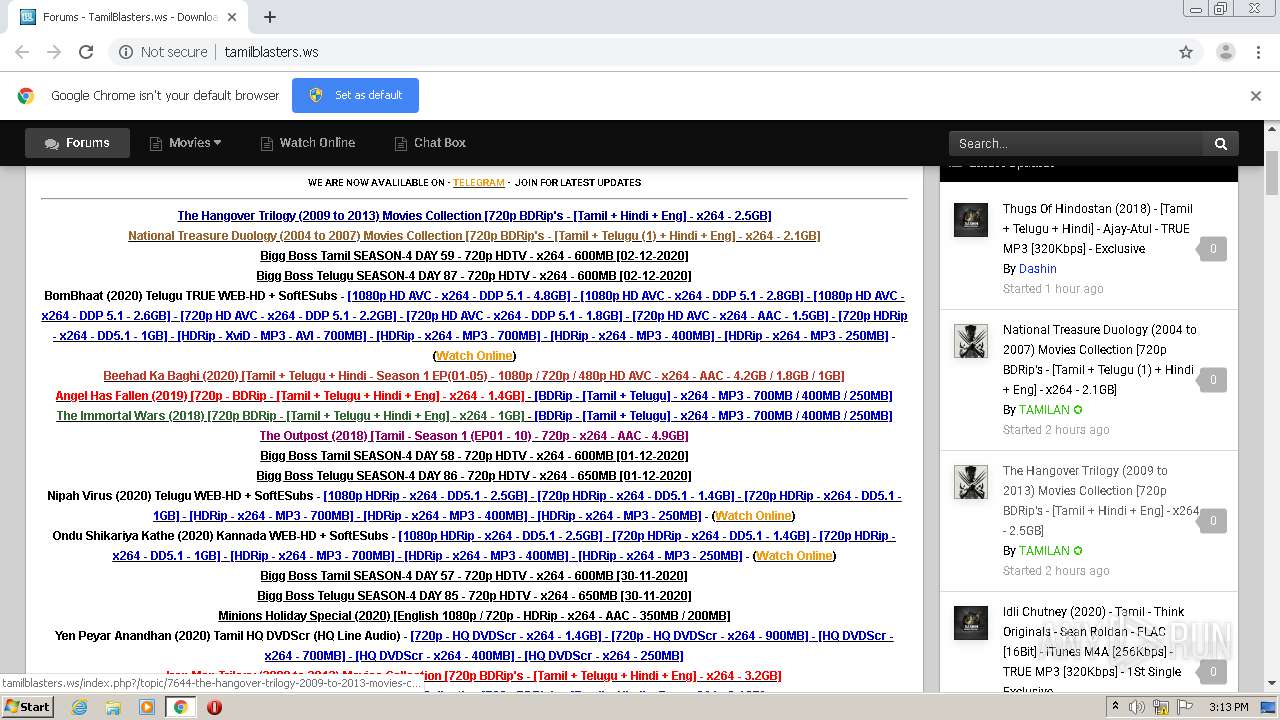This screenshot has height=720, width=1280.
Task: Click the browser forward arrow
Action: tap(54, 52)
